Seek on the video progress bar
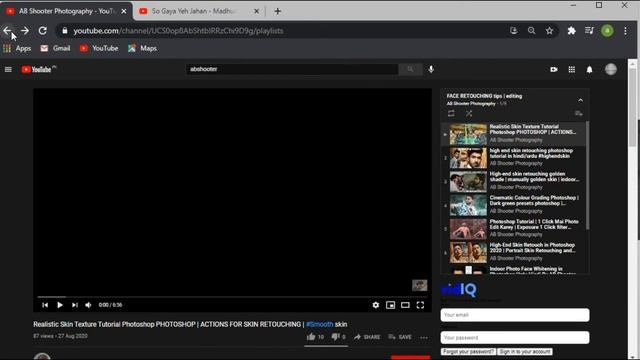 click(x=232, y=297)
